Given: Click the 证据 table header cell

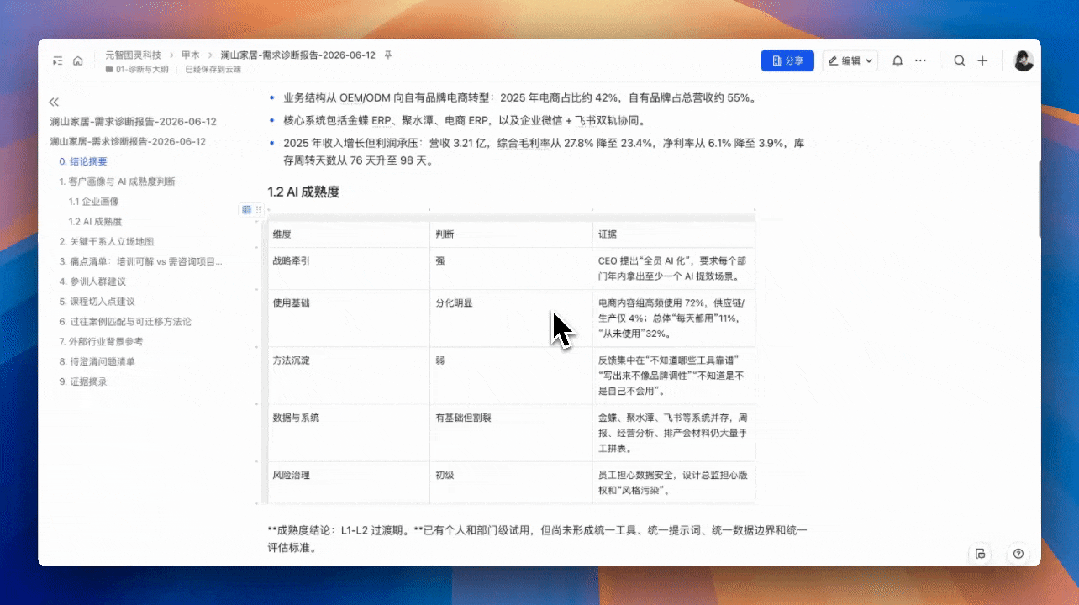Looking at the screenshot, I should point(673,234).
